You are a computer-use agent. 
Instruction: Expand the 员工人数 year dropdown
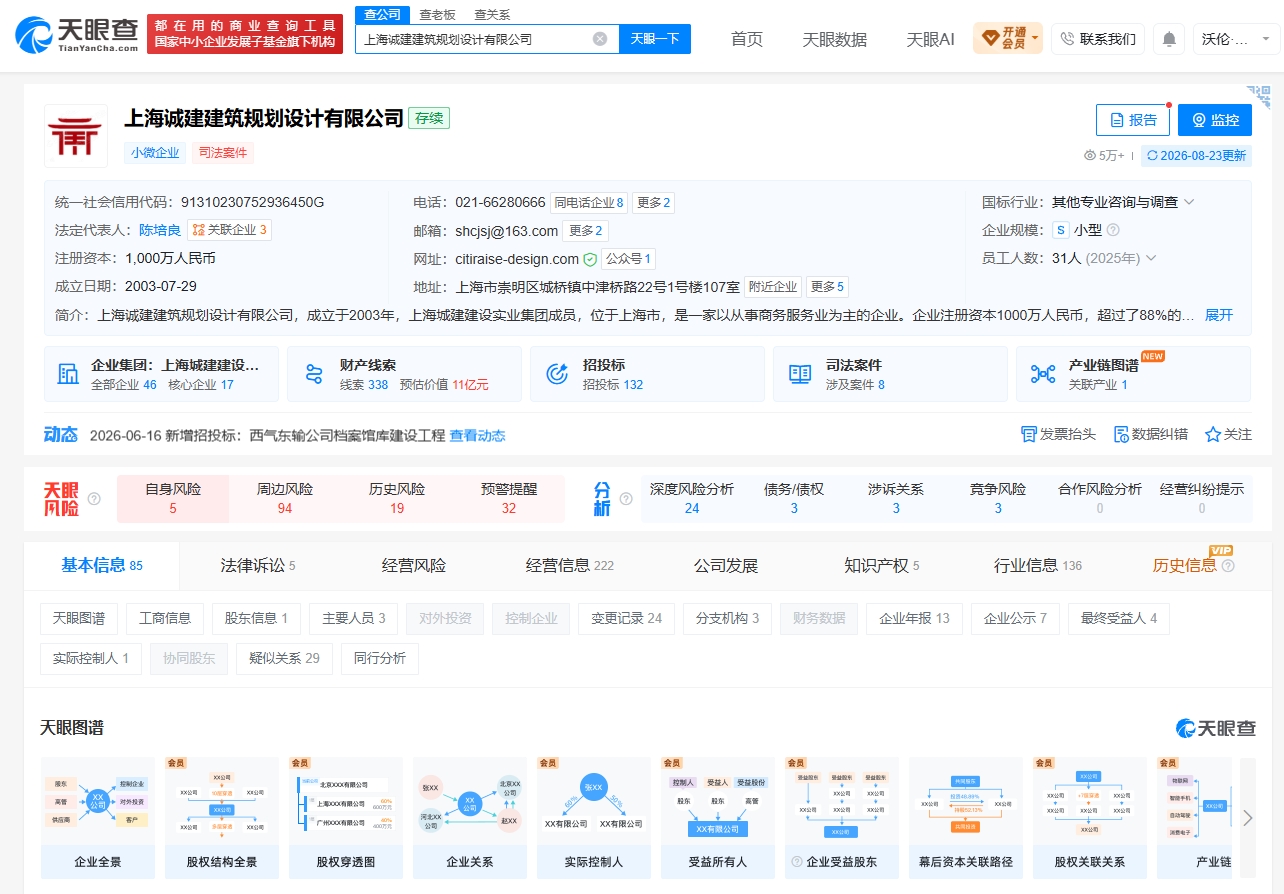coord(1151,258)
